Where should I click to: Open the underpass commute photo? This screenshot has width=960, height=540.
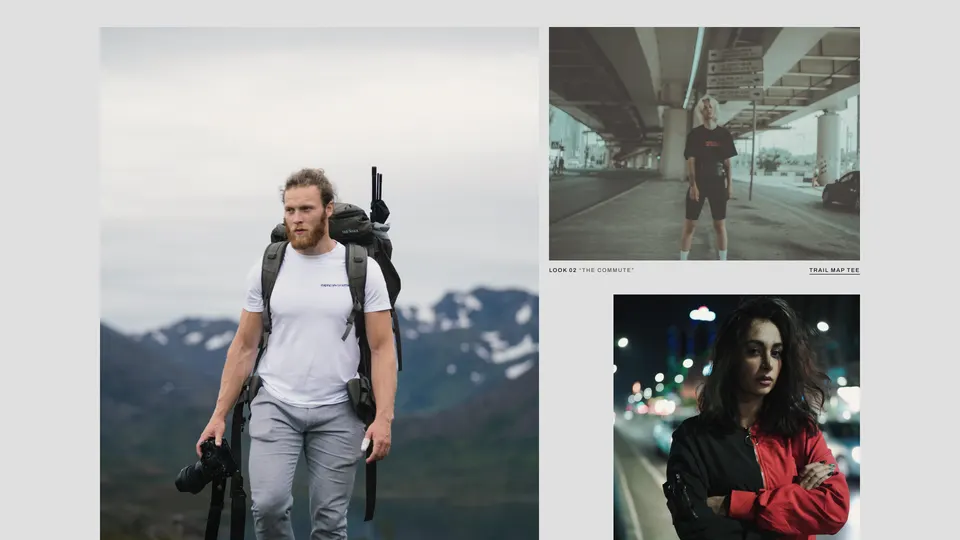point(704,143)
